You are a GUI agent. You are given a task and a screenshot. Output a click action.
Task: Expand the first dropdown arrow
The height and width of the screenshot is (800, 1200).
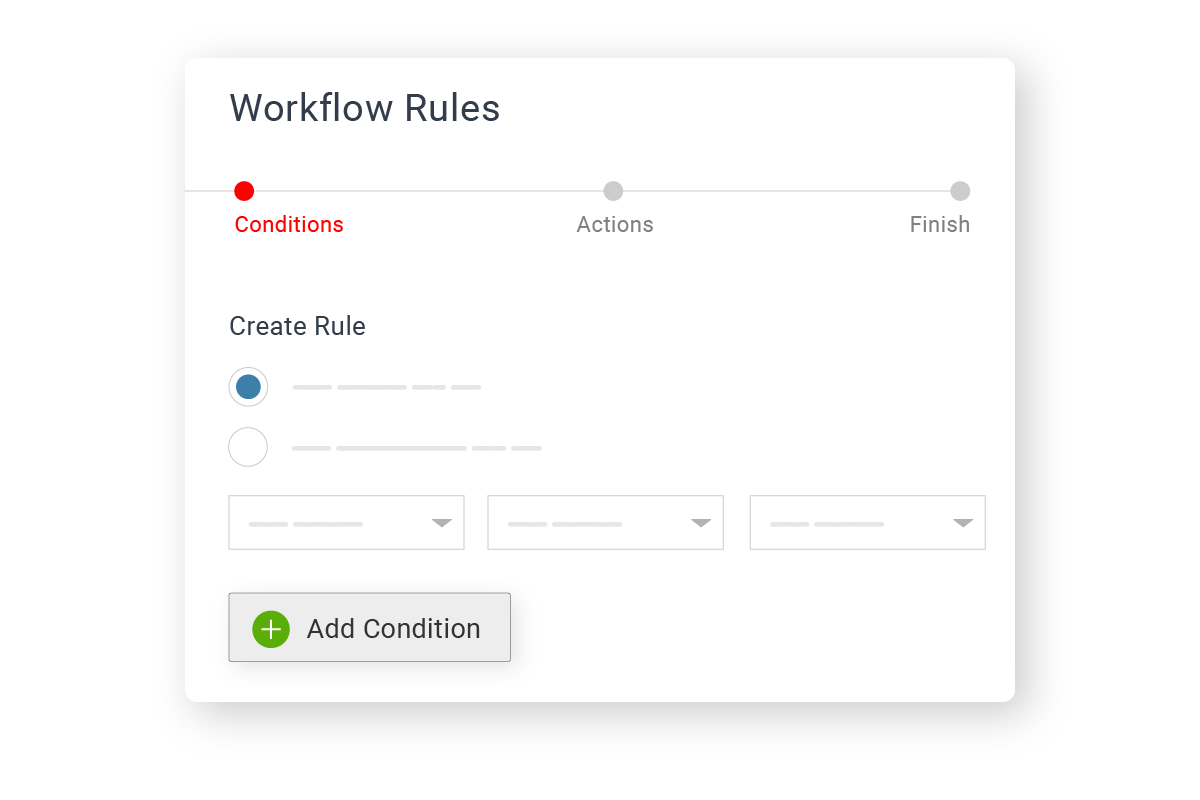tap(442, 523)
